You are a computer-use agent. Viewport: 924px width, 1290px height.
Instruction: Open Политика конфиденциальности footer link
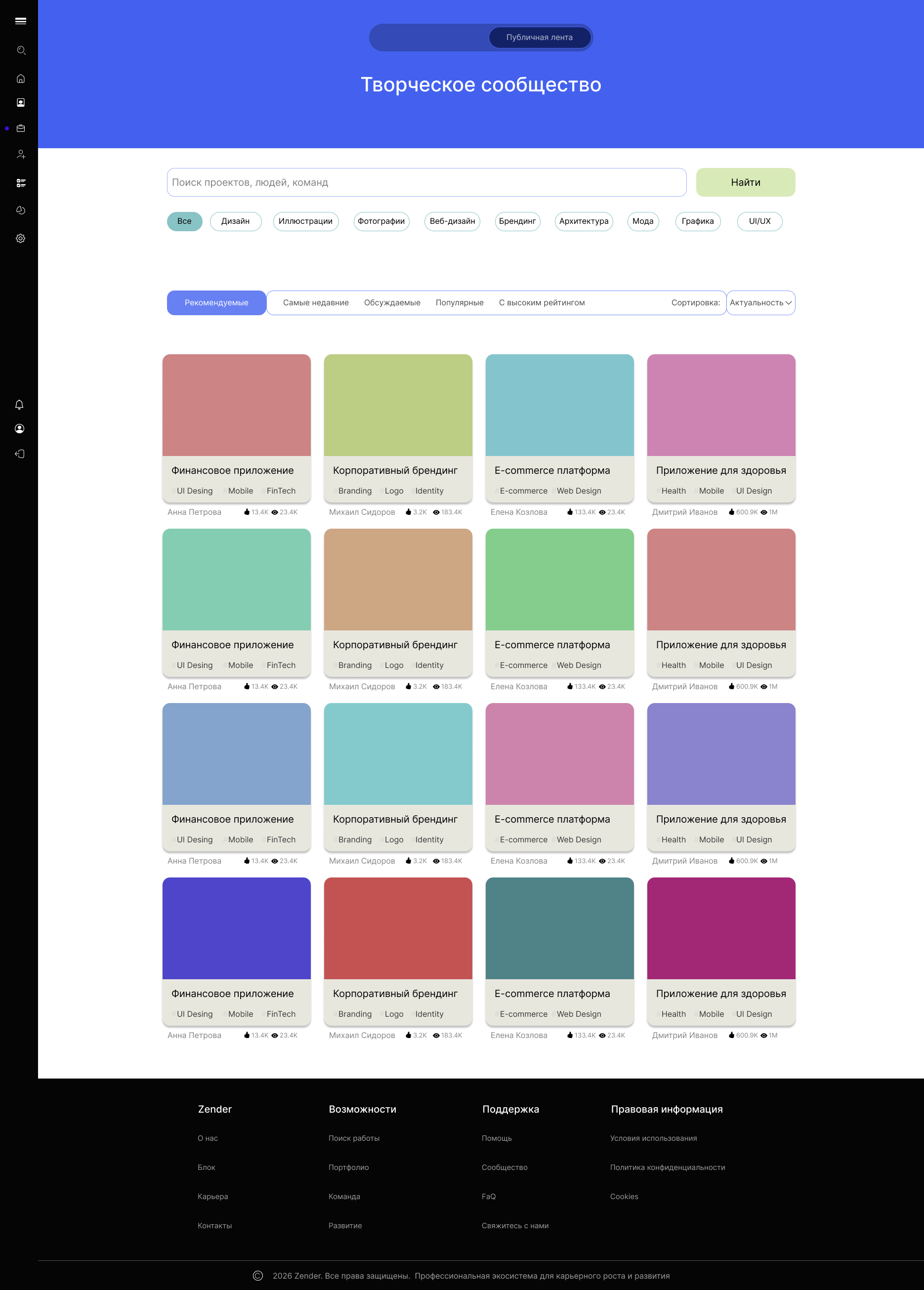point(667,1167)
